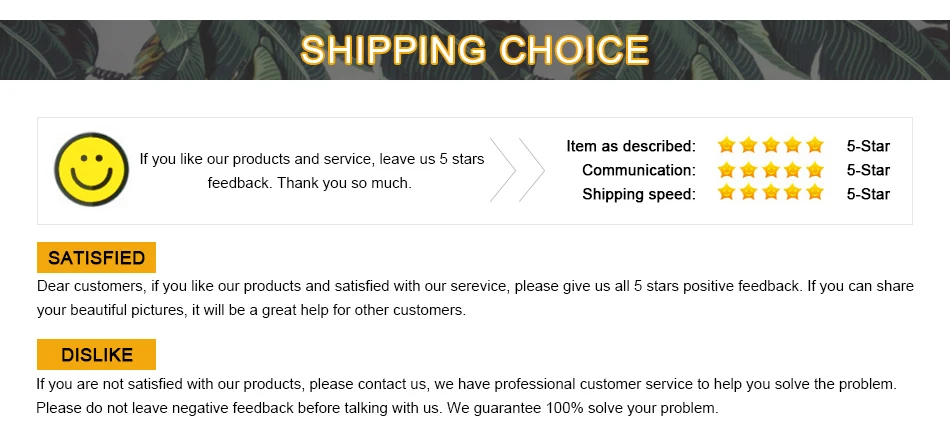950x439 pixels.
Task: Click the SATISFIED orange label
Action: coord(96,257)
